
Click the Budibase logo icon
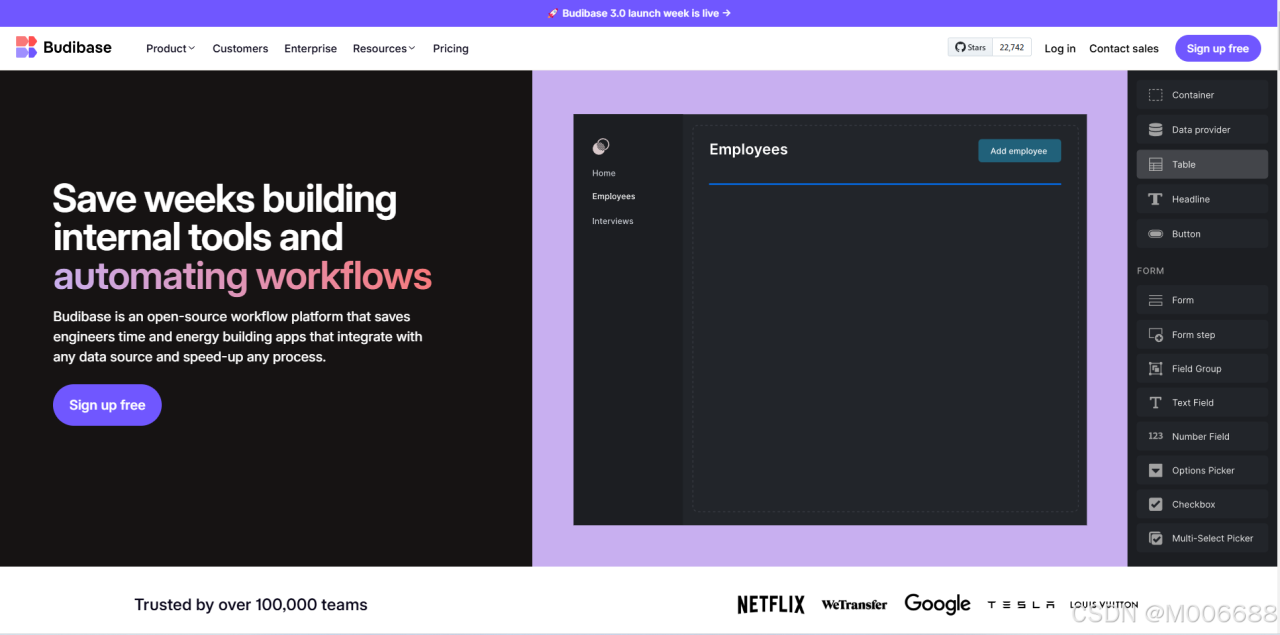[x=26, y=47]
